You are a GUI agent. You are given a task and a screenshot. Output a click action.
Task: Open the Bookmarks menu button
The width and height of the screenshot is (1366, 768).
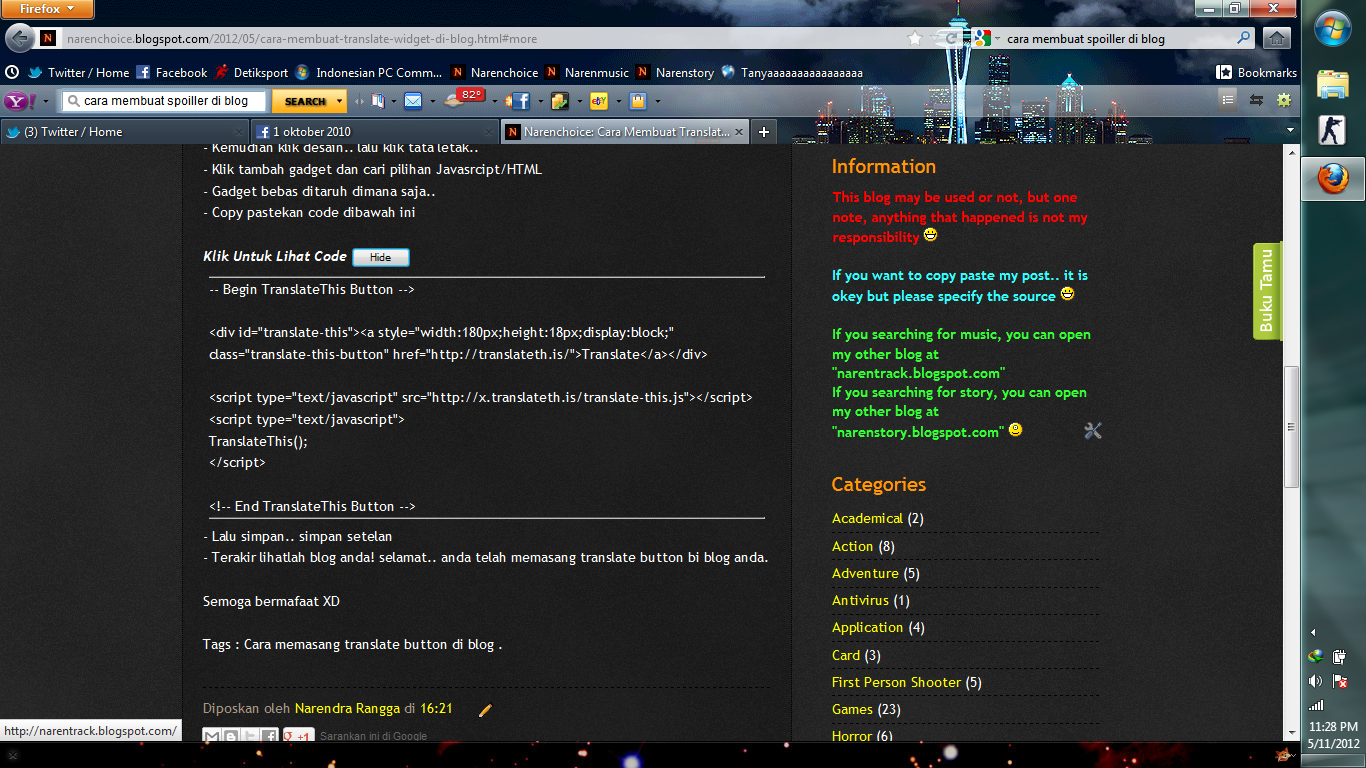pos(1256,72)
